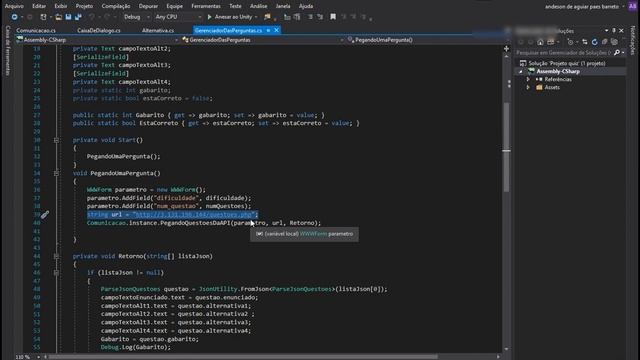Switch to the Alternativa.cs tab
640x360 pixels.
point(158,31)
